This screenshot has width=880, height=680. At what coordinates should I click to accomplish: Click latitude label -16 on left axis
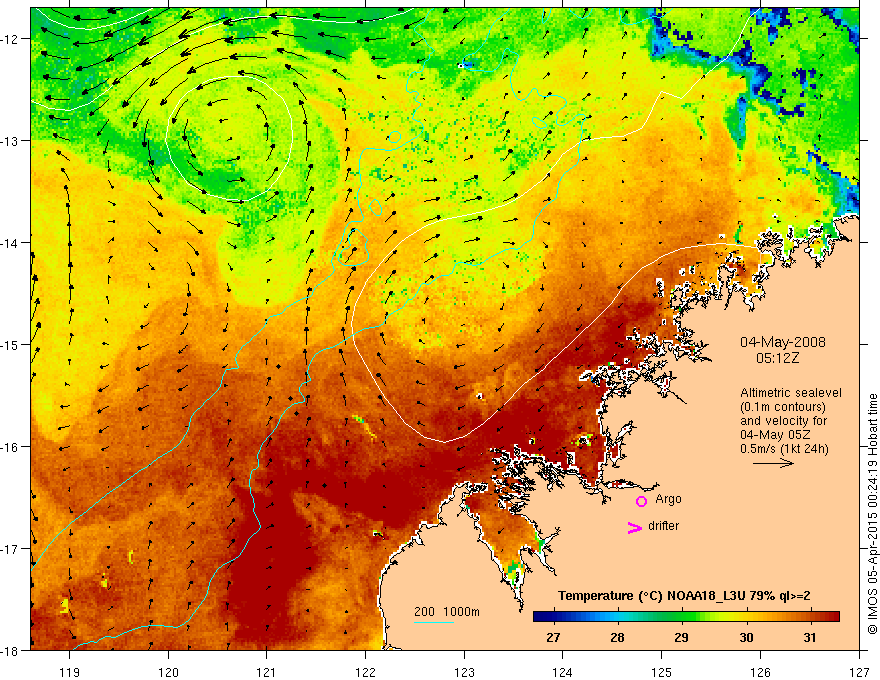(10, 447)
